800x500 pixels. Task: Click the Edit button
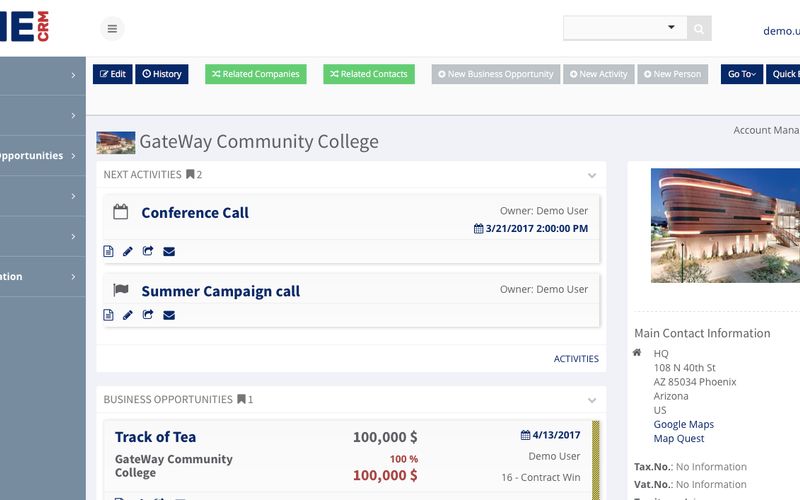point(113,74)
